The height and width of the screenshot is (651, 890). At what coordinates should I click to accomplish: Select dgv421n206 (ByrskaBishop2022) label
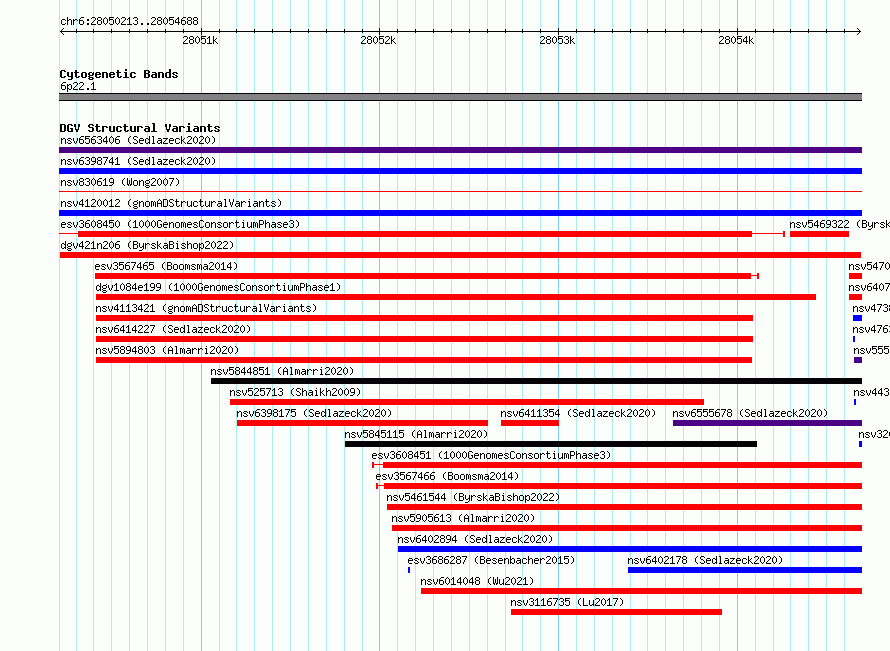coord(147,245)
